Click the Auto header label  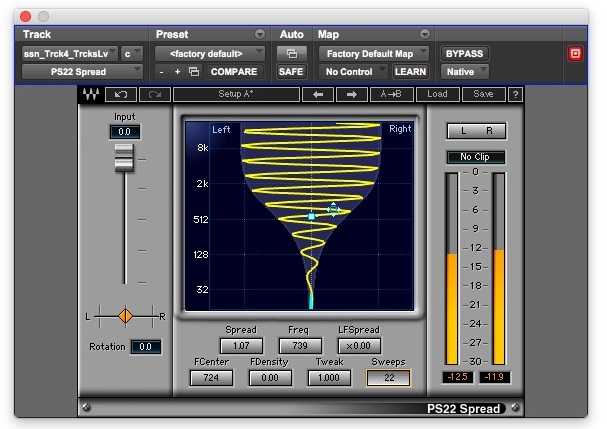[x=291, y=34]
